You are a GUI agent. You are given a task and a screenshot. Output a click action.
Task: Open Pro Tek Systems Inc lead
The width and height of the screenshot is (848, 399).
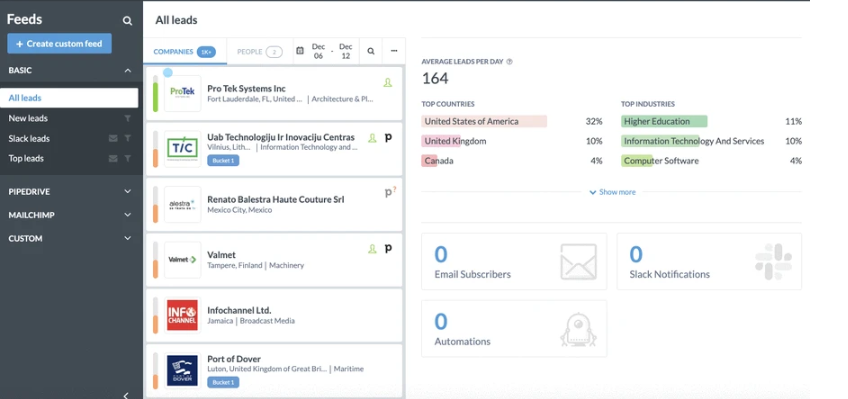[274, 94]
